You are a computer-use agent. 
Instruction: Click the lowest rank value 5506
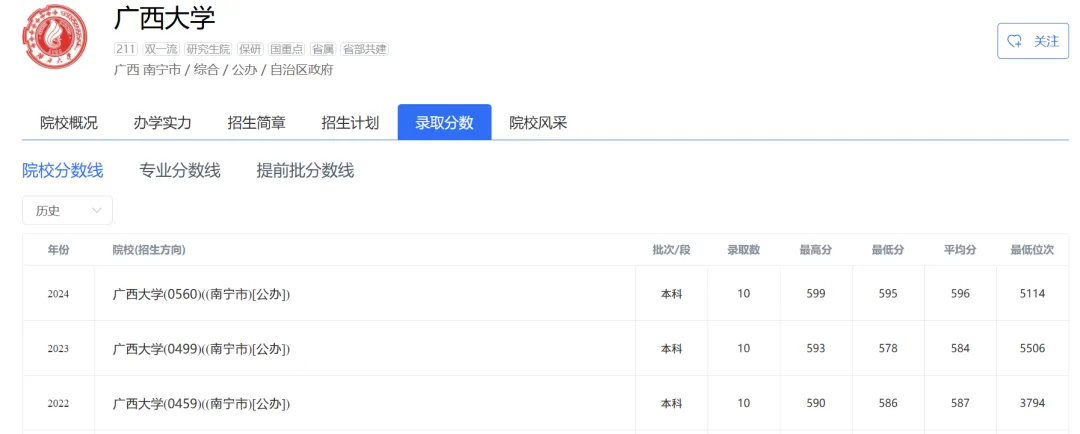tap(1032, 349)
